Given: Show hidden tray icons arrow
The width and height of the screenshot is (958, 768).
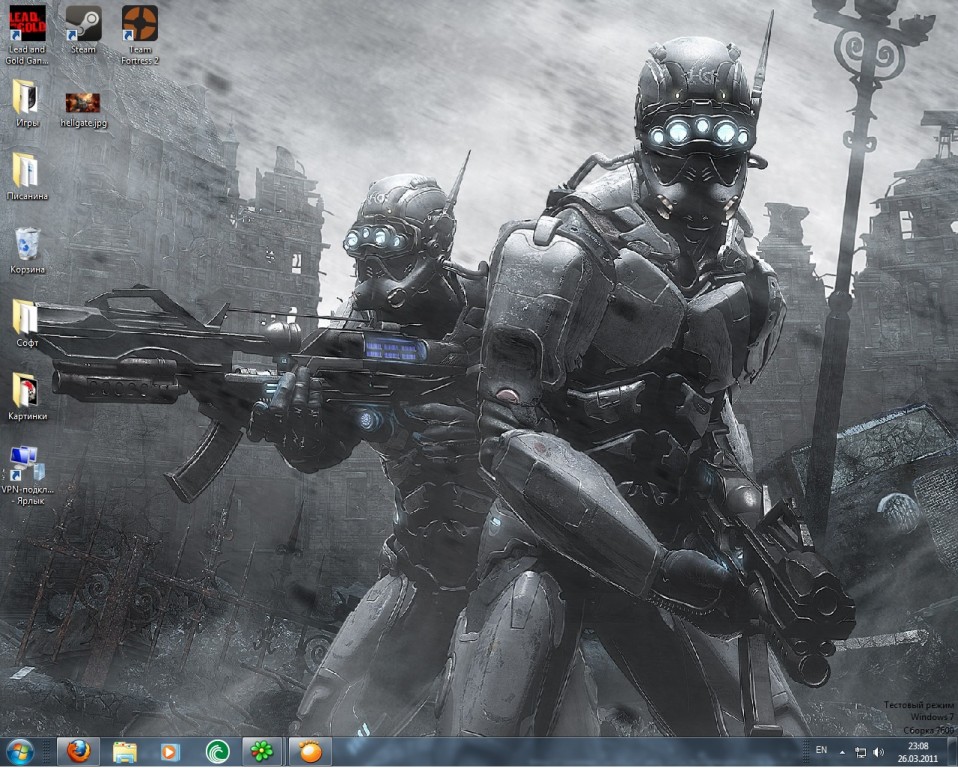Looking at the screenshot, I should pos(843,752).
